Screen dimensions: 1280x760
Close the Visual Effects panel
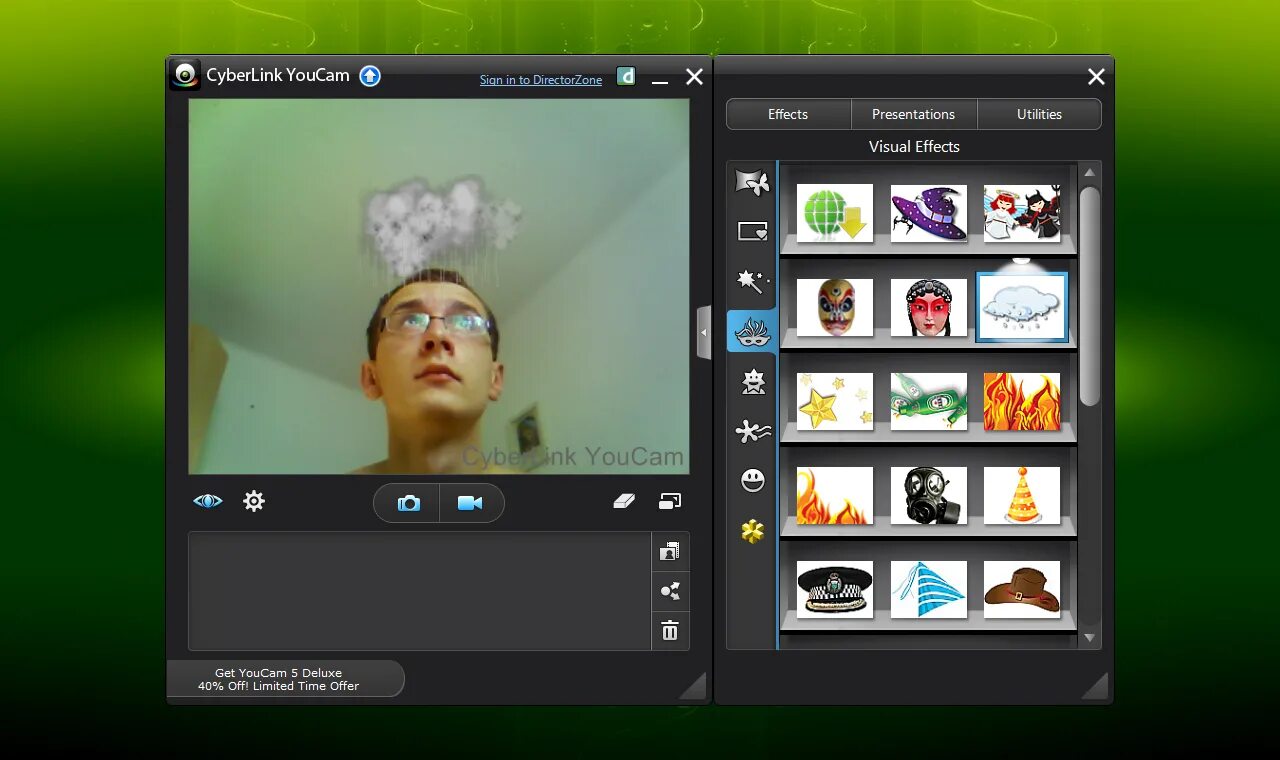[1096, 76]
